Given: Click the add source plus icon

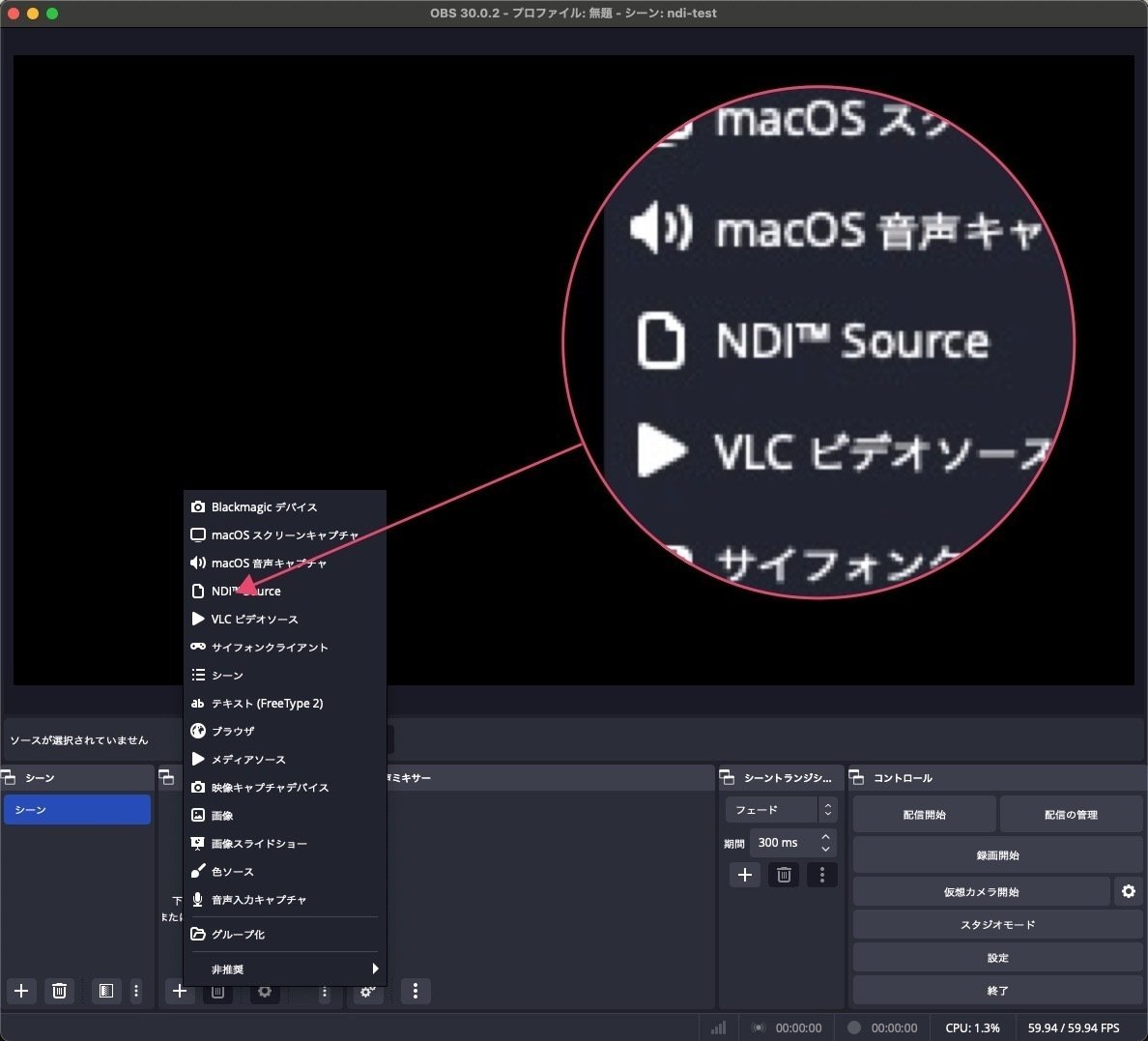Looking at the screenshot, I should [180, 991].
